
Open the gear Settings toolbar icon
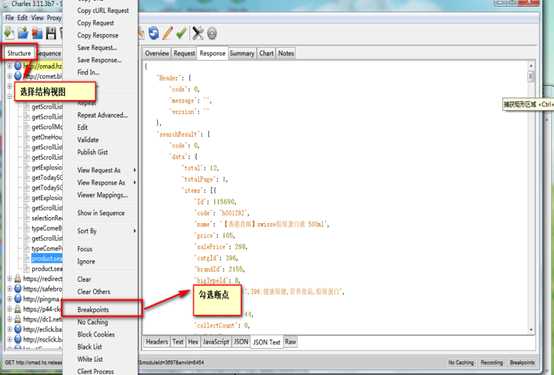pyautogui.click(x=212, y=34)
